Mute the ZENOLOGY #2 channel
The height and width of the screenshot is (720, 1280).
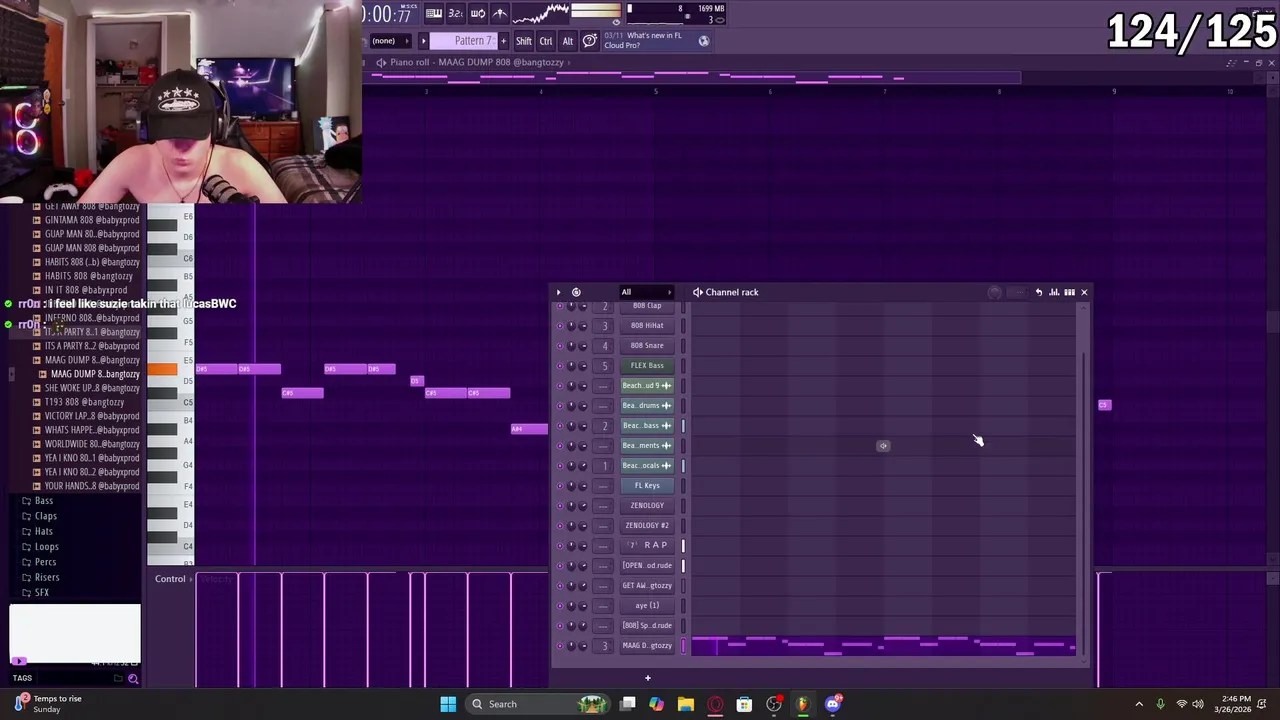[x=559, y=525]
